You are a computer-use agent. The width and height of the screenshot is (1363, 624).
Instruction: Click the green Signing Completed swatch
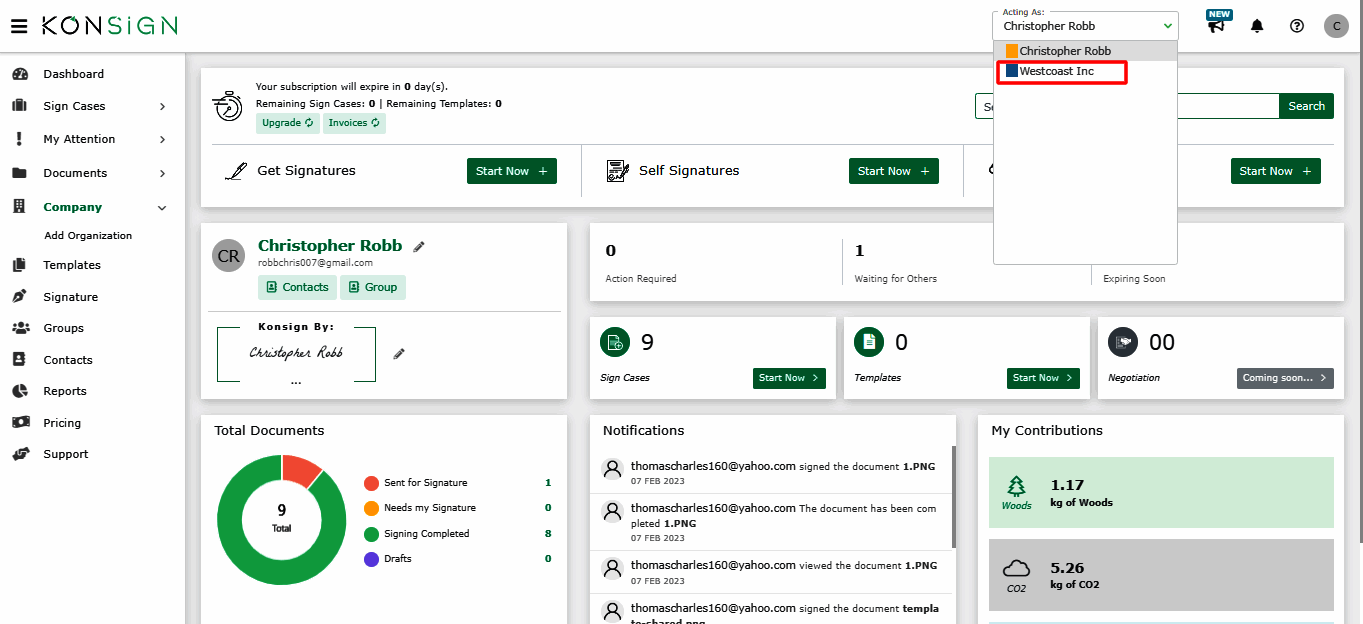[372, 534]
